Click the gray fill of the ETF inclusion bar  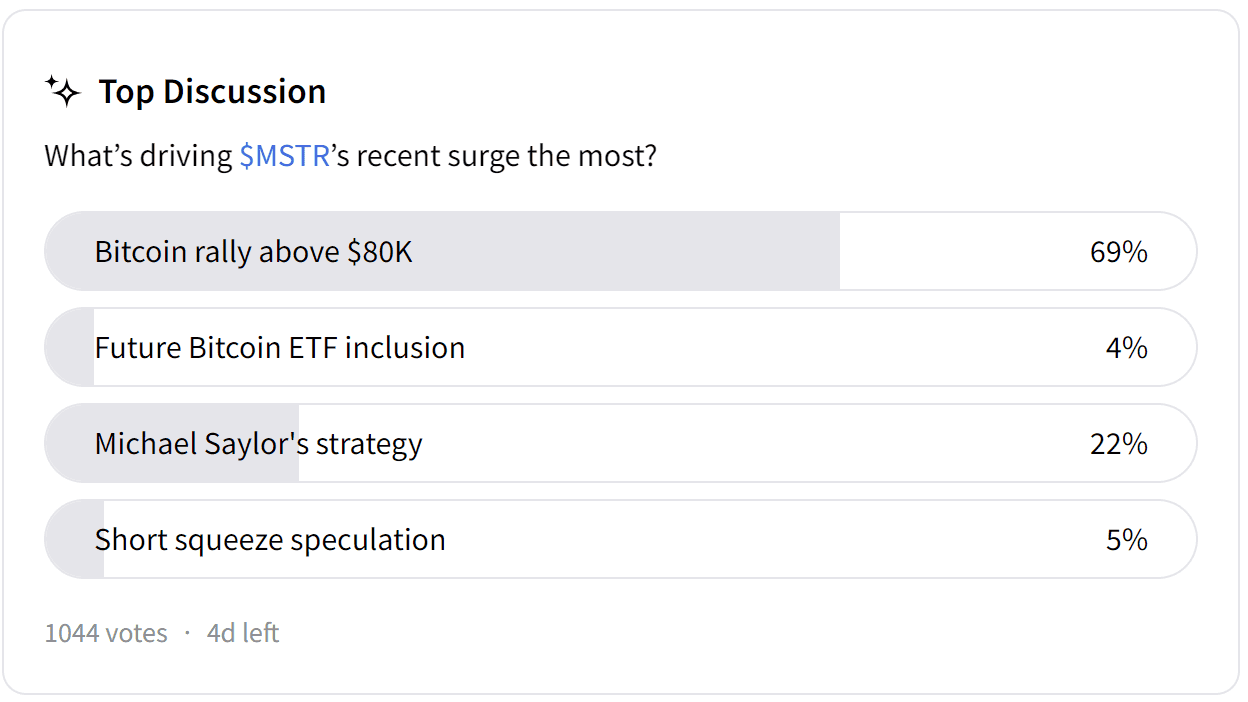click(x=72, y=348)
